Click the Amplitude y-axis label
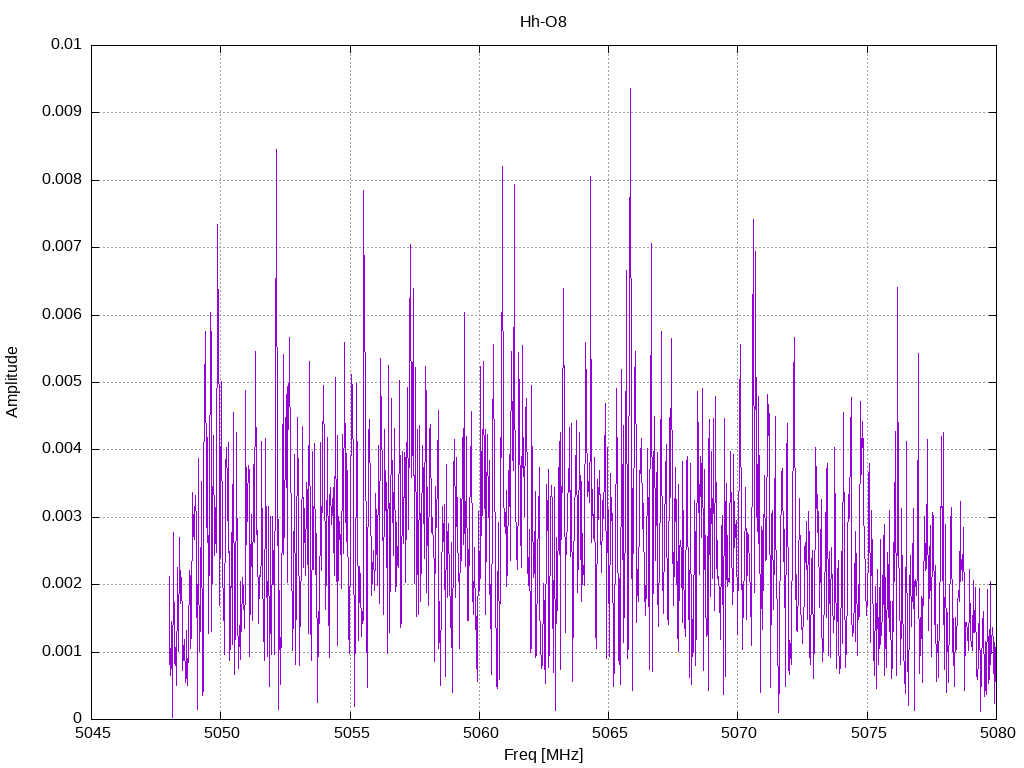The width and height of the screenshot is (1024, 768). click(12, 382)
